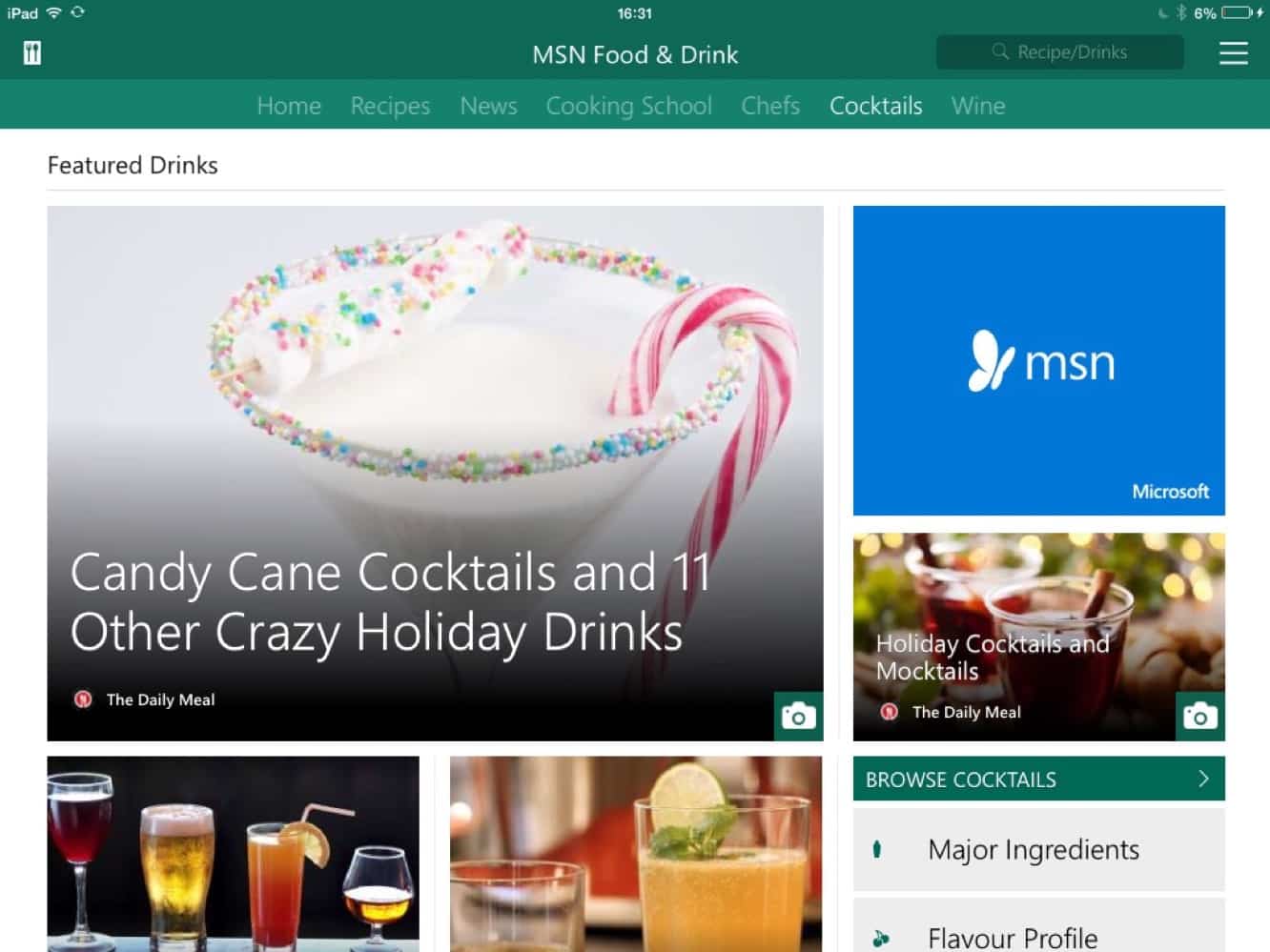Expand Browse Cocktails with chevron arrow
Viewport: 1270px width, 952px height.
tap(1203, 779)
